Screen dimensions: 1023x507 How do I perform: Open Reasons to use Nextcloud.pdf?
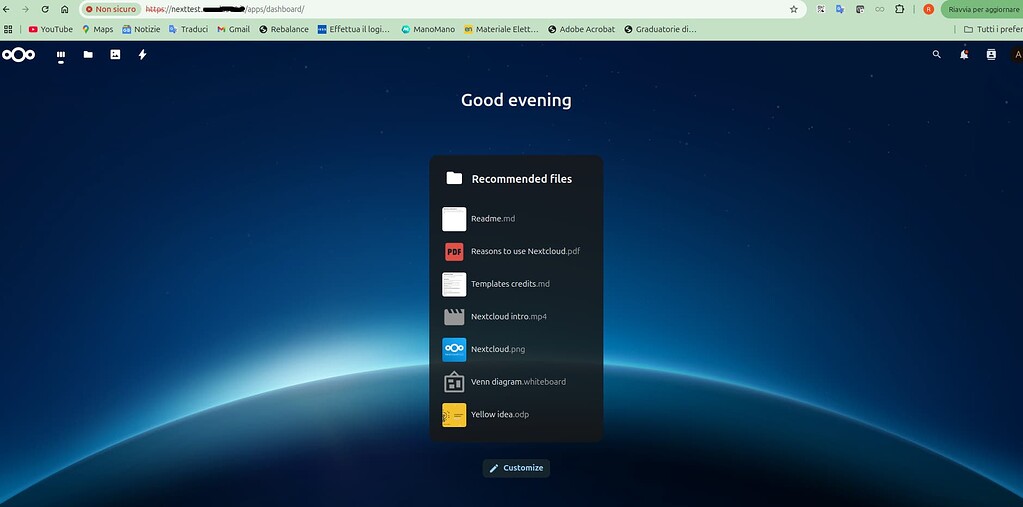point(525,252)
